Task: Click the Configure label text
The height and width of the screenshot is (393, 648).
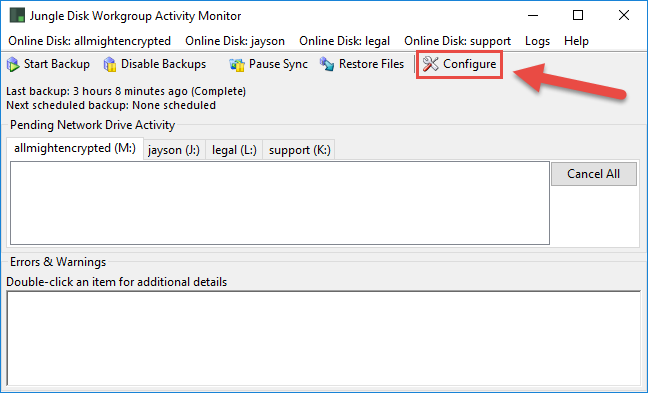Action: coord(469,64)
